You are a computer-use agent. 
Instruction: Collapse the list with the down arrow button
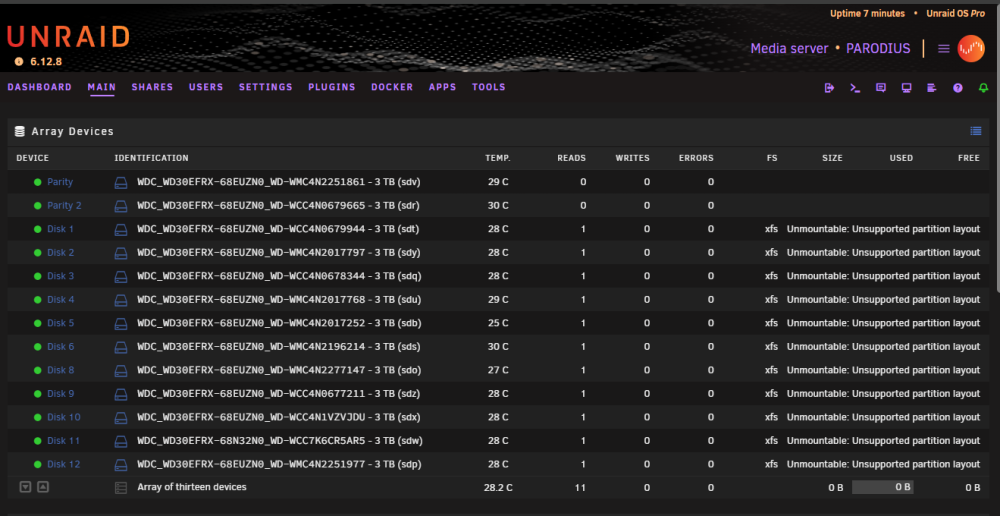pos(26,487)
